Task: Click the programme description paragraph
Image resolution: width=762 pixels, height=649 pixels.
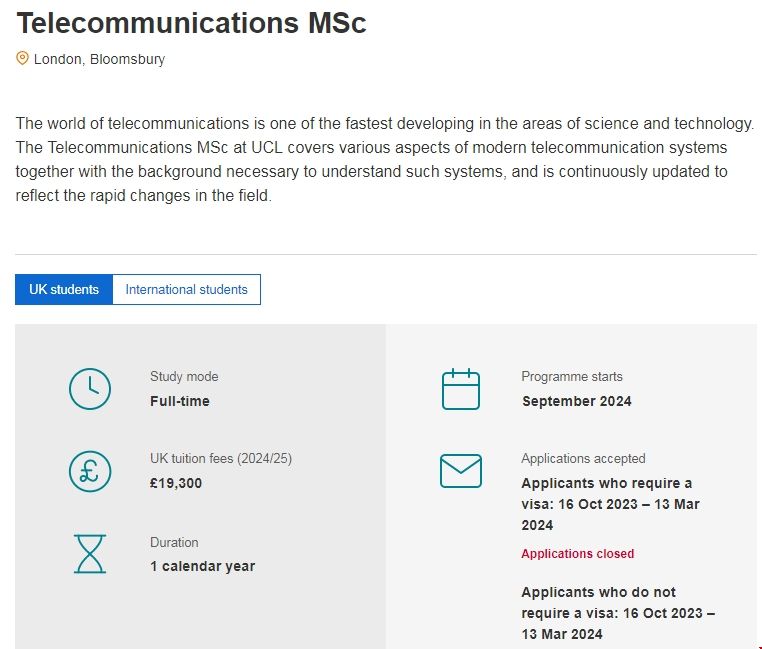Action: pos(385,159)
